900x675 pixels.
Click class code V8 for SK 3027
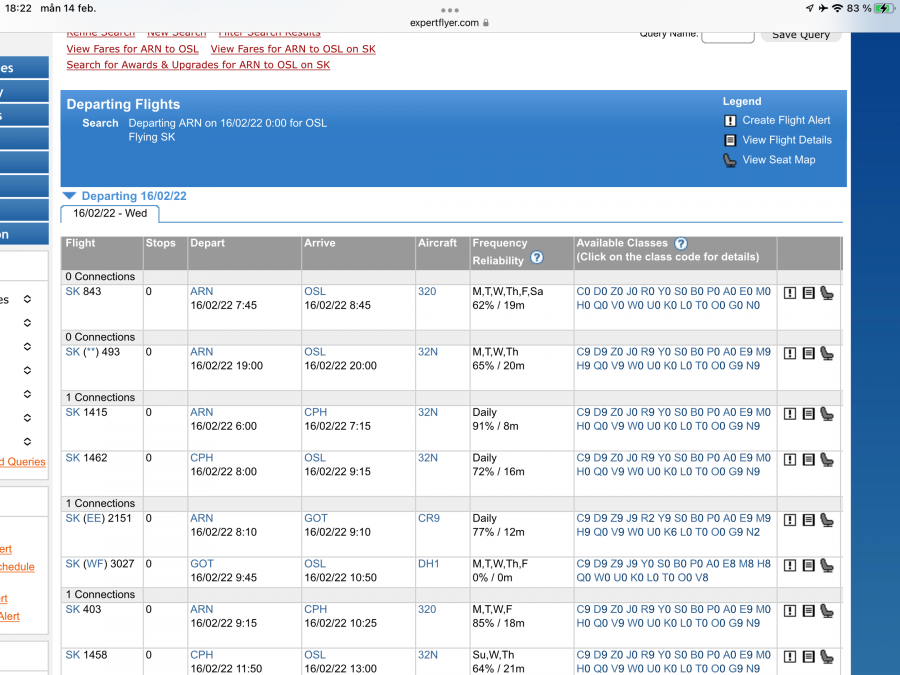click(701, 577)
